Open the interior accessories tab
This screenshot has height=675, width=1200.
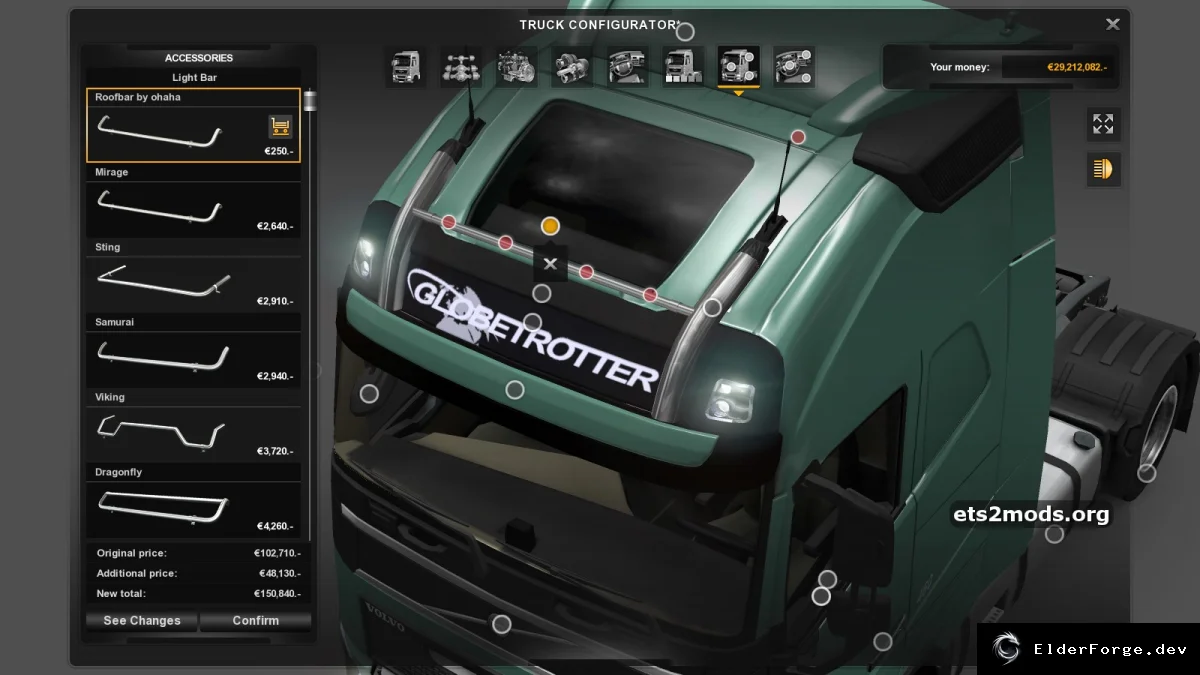click(793, 67)
